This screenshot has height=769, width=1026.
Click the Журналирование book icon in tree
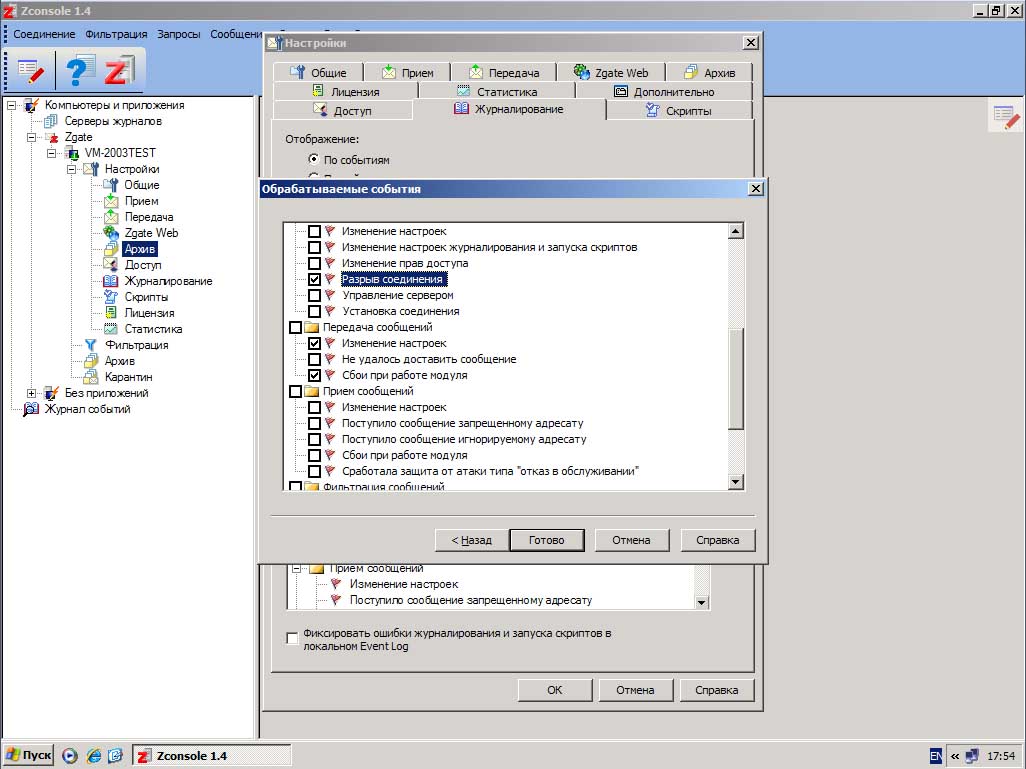[x=111, y=281]
